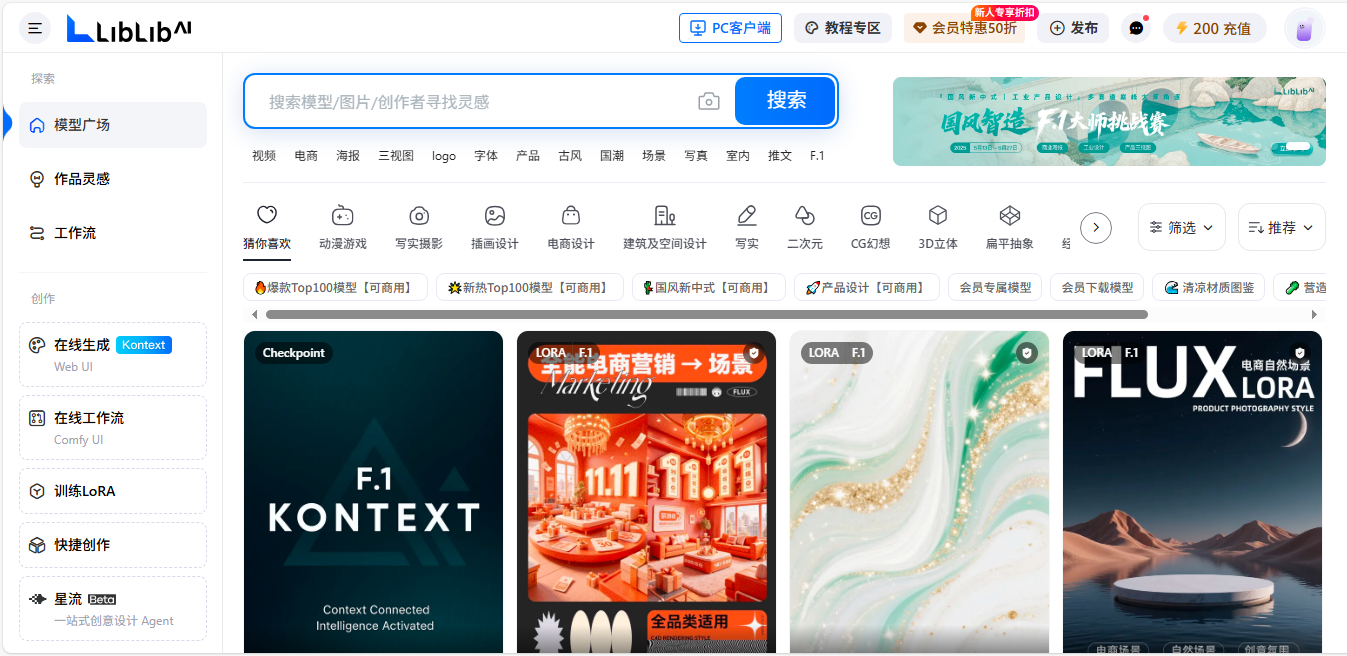Select the 插画设计 category icon
Viewport: 1347px width, 656px height.
click(495, 228)
